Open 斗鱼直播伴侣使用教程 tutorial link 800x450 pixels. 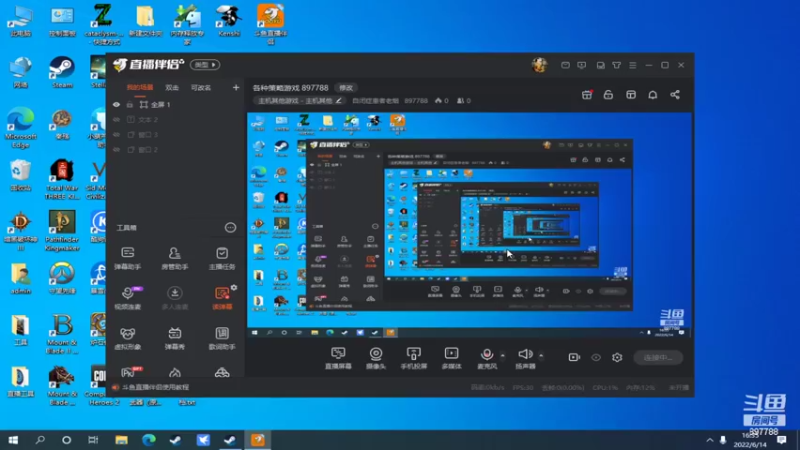(155, 387)
